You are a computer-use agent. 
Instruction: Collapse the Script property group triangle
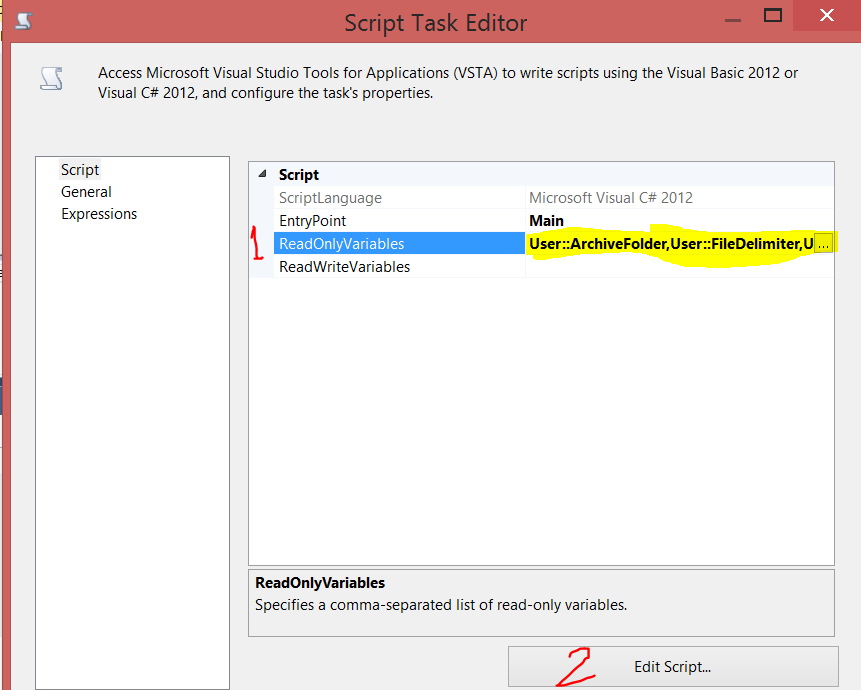tap(261, 174)
